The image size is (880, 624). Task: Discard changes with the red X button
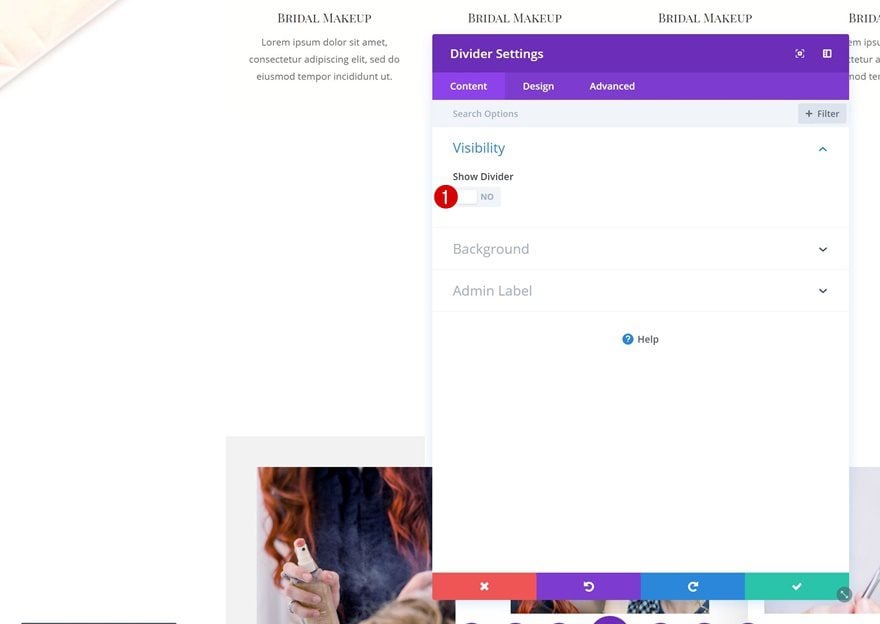click(484, 586)
